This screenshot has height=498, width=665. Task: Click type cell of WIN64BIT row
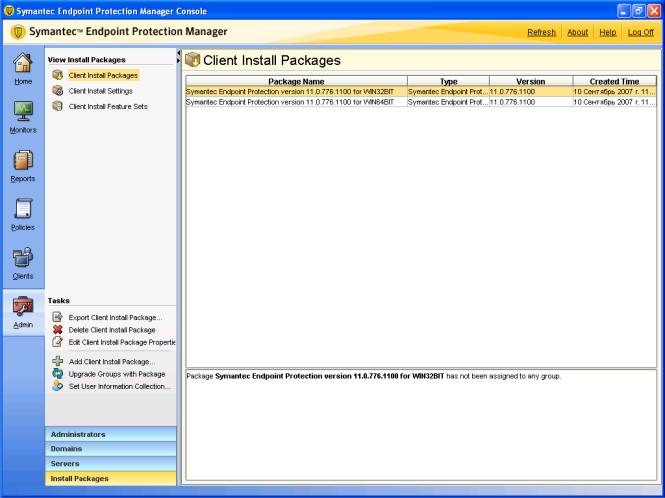[448, 102]
